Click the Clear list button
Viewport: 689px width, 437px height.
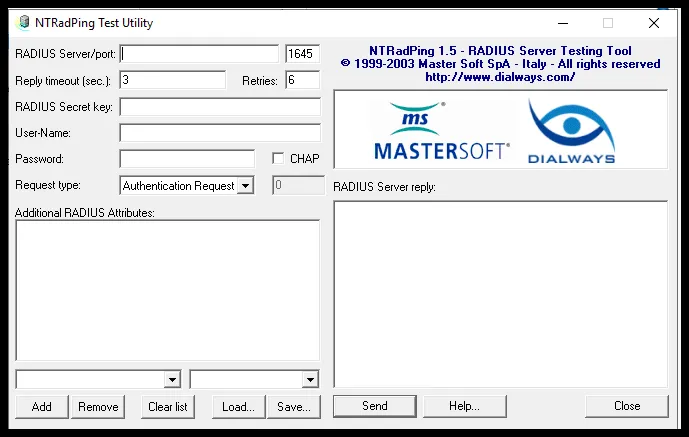coord(168,407)
